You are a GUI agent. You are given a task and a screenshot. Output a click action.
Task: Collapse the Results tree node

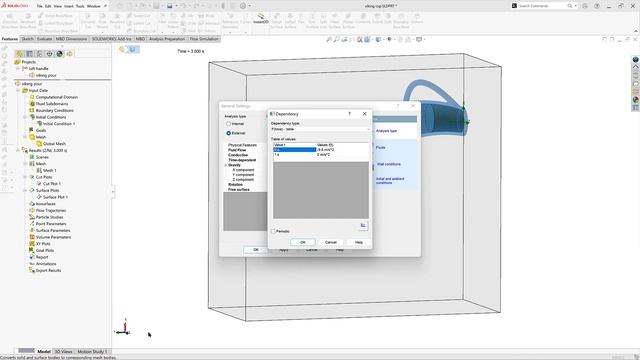tap(18, 150)
